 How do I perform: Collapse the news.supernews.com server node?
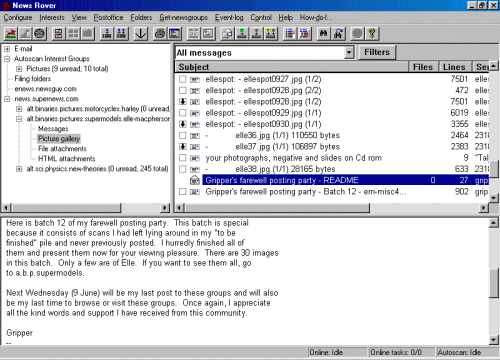(x=7, y=99)
